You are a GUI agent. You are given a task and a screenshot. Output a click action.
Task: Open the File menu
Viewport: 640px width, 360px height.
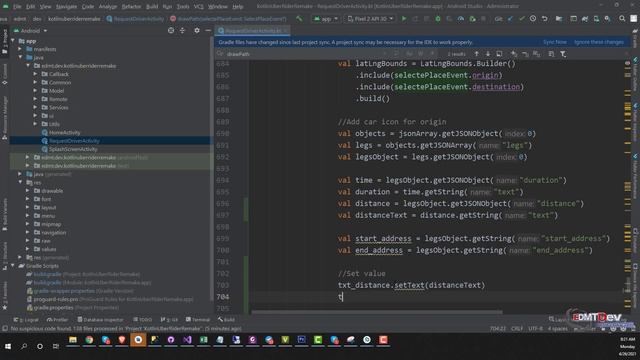coord(17,7)
